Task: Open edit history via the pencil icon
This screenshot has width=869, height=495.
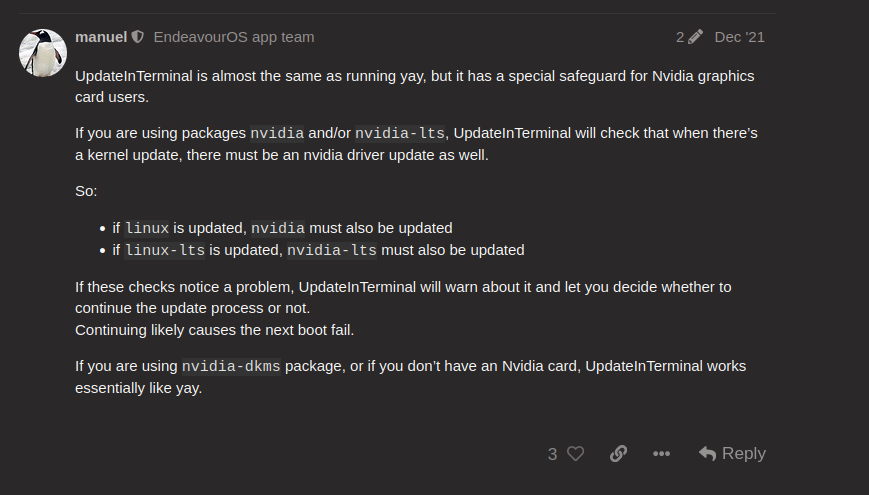Action: pyautogui.click(x=696, y=37)
